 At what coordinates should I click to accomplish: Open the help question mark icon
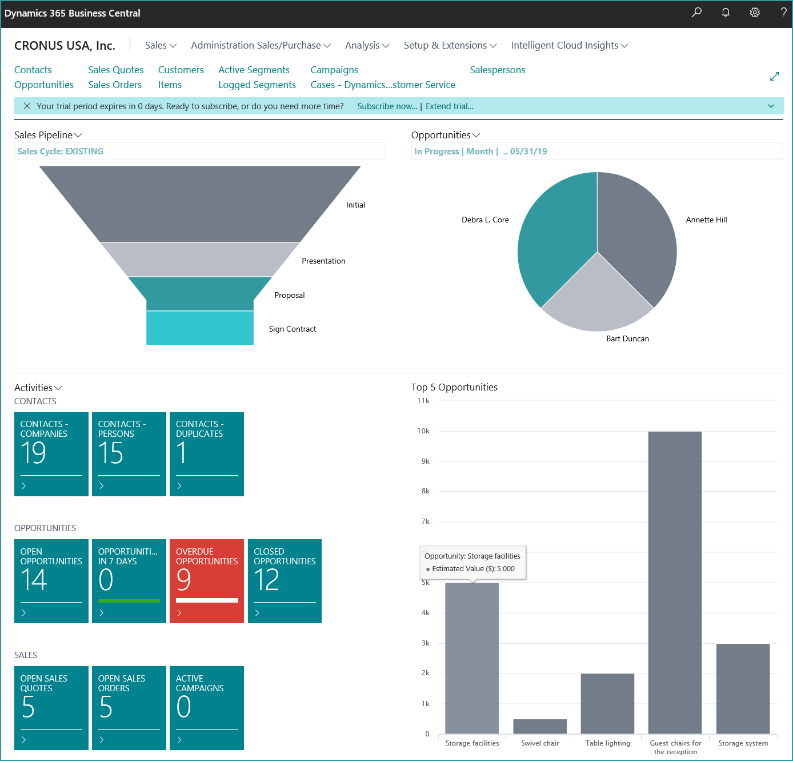pyautogui.click(x=783, y=12)
